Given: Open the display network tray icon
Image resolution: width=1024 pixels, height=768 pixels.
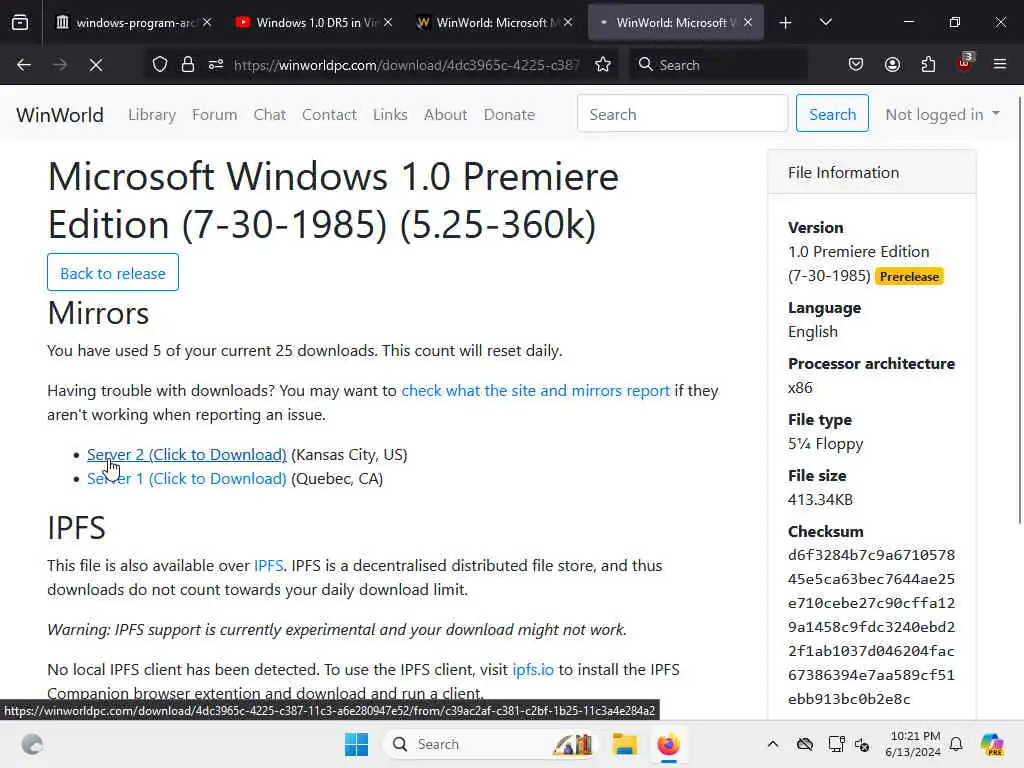Looking at the screenshot, I should 836,744.
